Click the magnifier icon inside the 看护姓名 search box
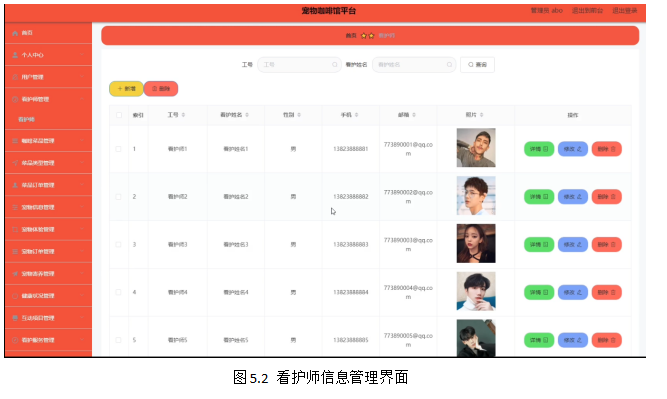 pyautogui.click(x=449, y=65)
